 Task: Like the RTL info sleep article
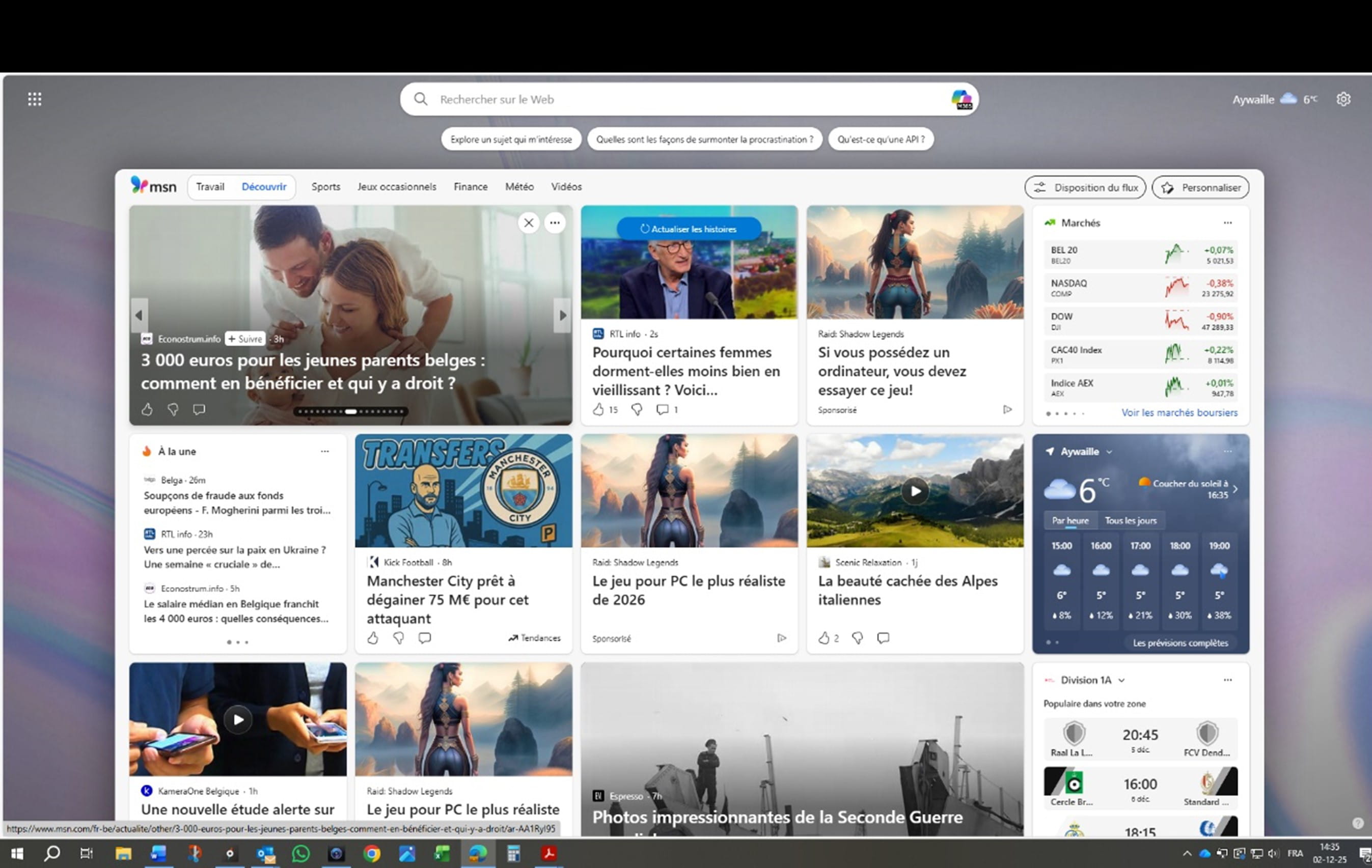point(598,409)
